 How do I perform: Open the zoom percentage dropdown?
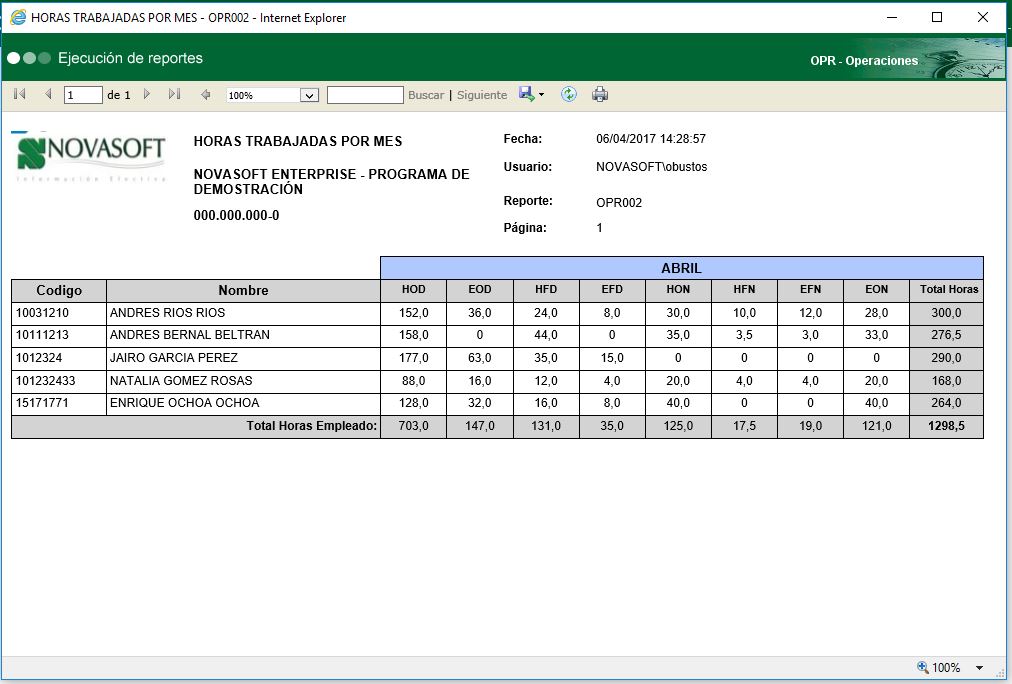point(309,96)
